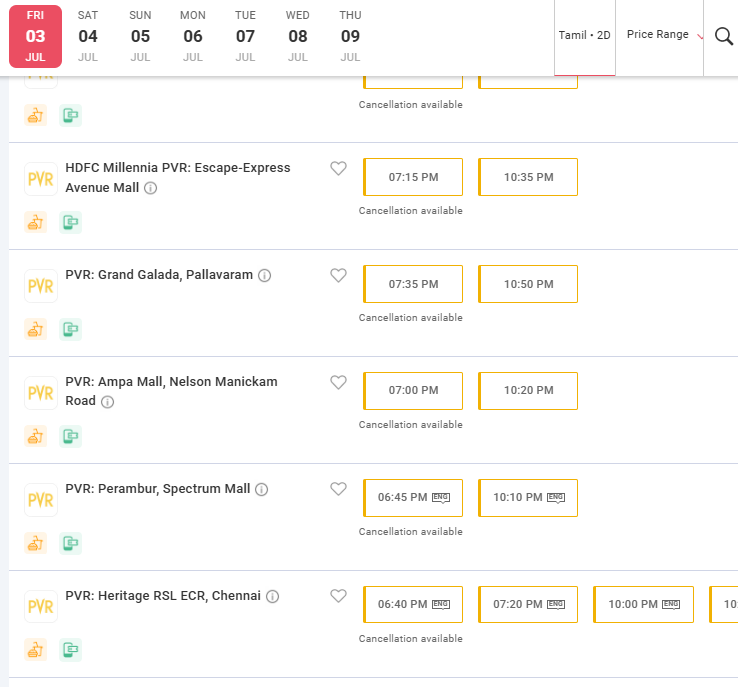This screenshot has width=738, height=687.
Task: Book 07:15 PM show at Escape-Express Avenue
Action: click(413, 177)
